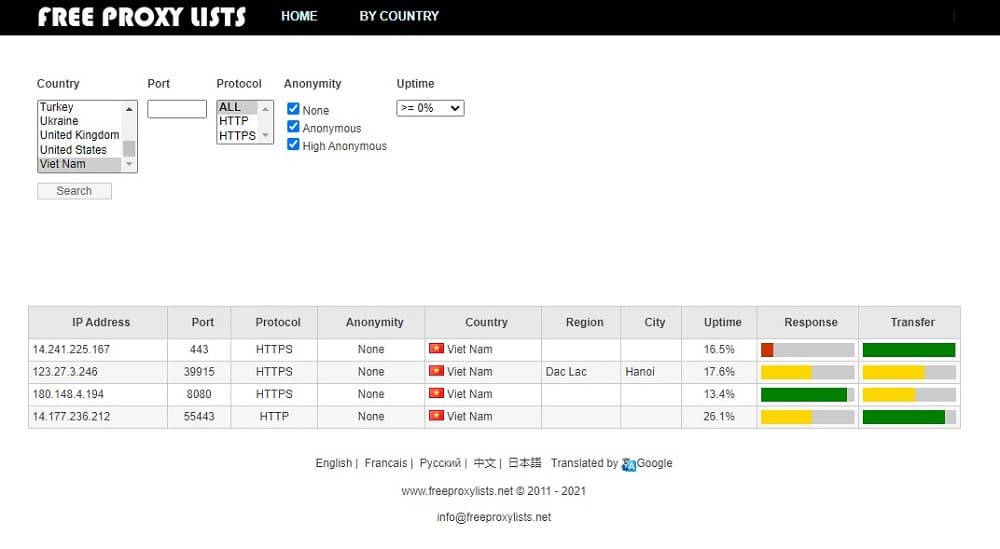
Task: Sort by the Uptime column header
Action: [x=723, y=323]
